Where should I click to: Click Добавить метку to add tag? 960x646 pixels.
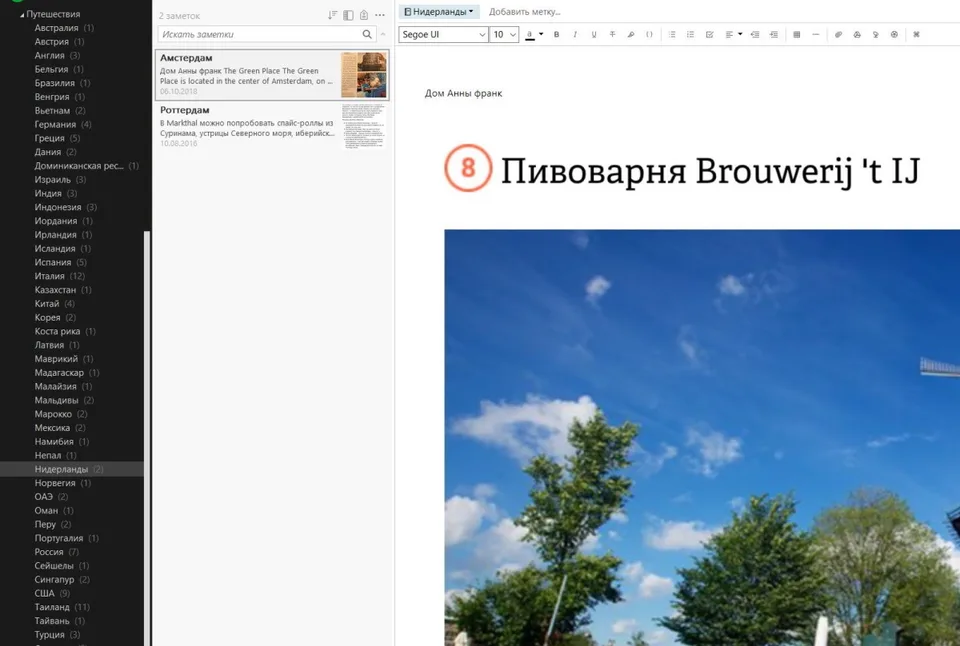(x=525, y=12)
